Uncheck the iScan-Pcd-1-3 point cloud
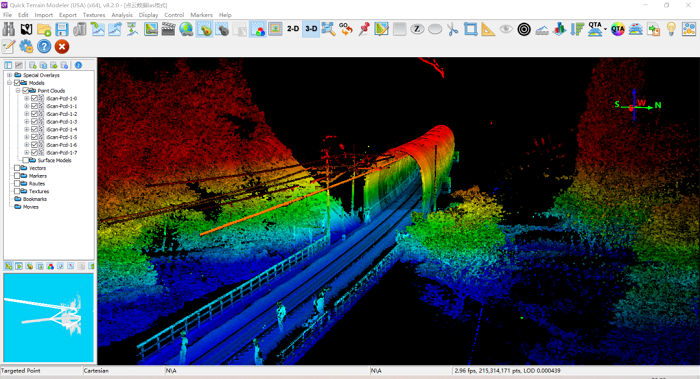Image resolution: width=700 pixels, height=379 pixels. 34,121
